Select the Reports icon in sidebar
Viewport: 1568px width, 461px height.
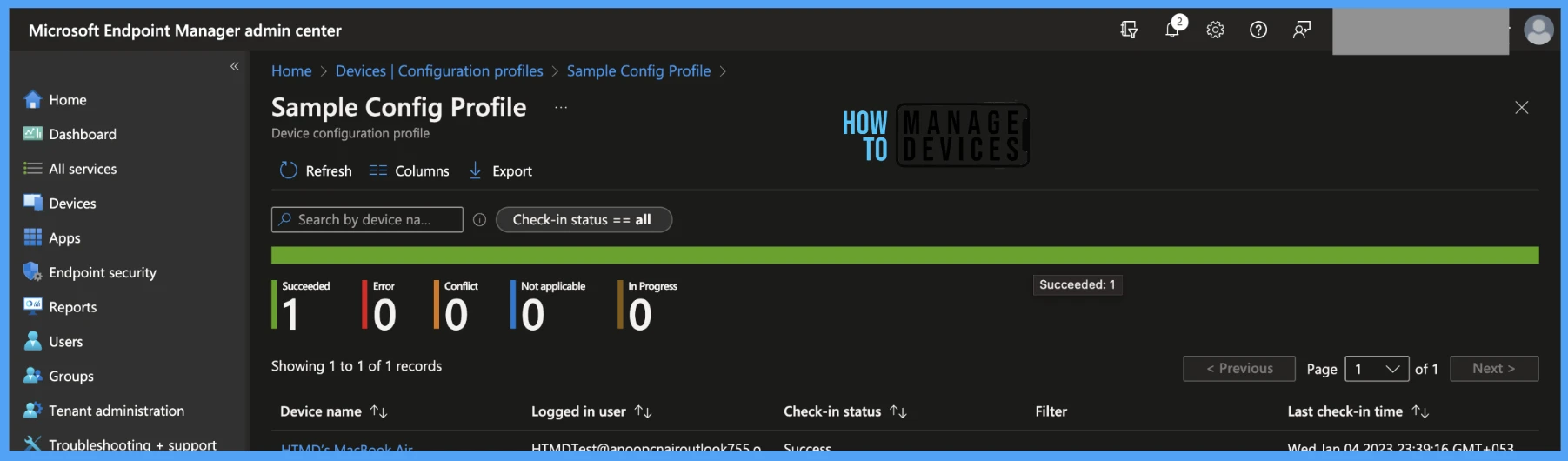pyautogui.click(x=33, y=306)
